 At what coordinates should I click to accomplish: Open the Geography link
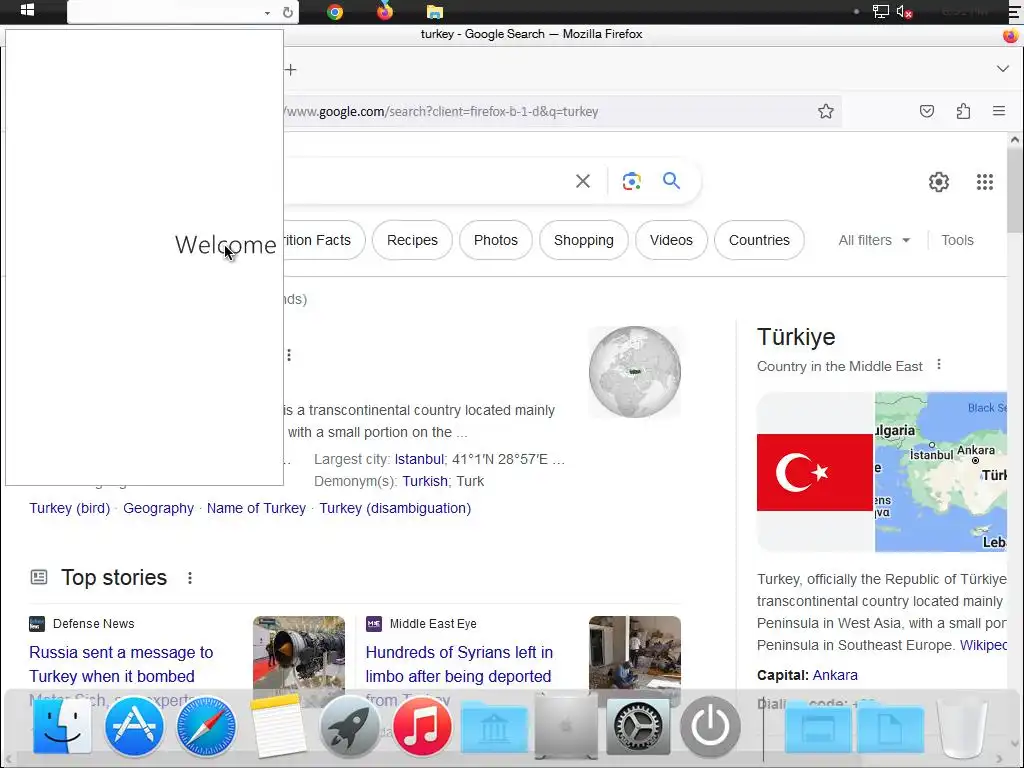(x=158, y=508)
